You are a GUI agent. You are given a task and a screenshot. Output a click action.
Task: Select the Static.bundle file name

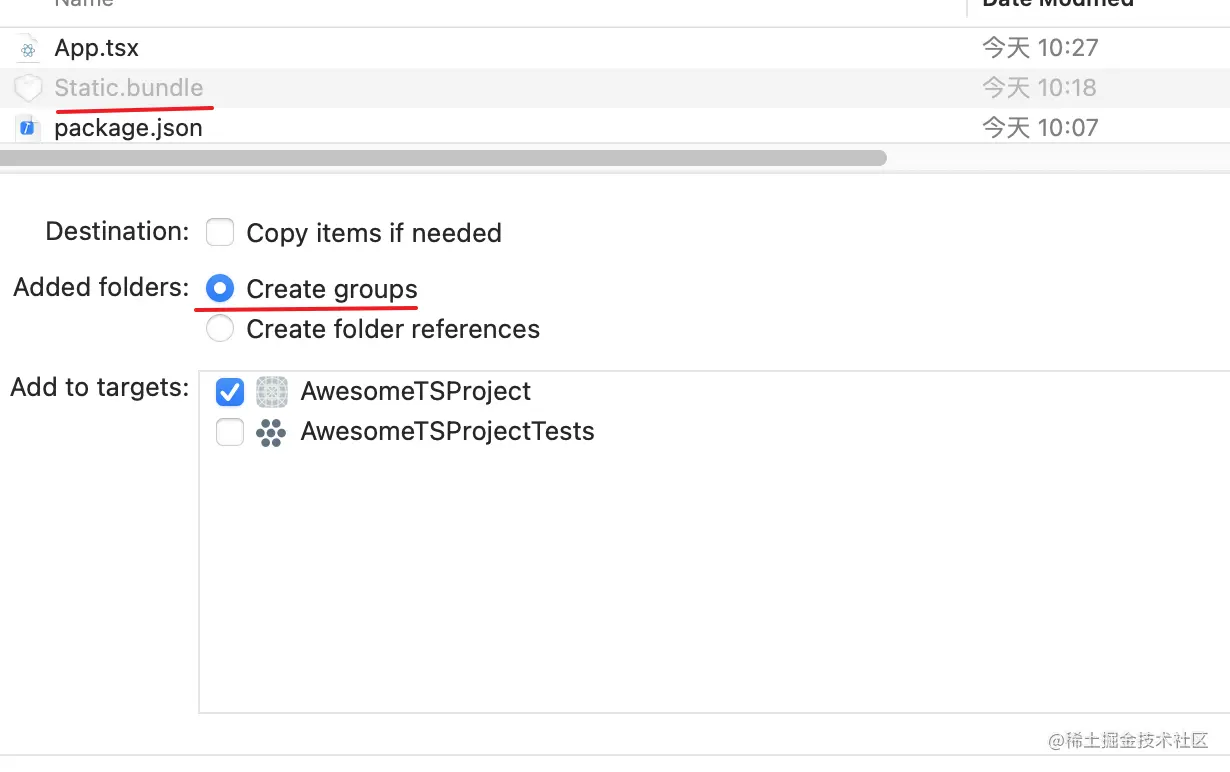[129, 88]
